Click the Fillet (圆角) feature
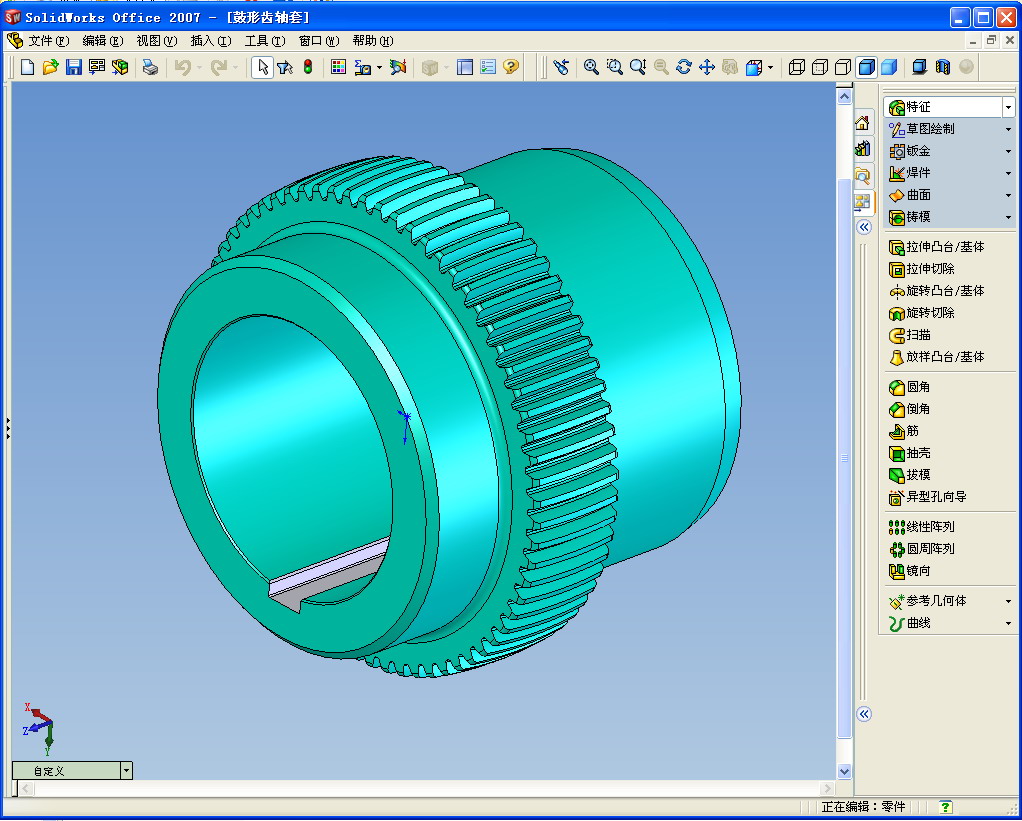The height and width of the screenshot is (821, 1022). [x=909, y=387]
